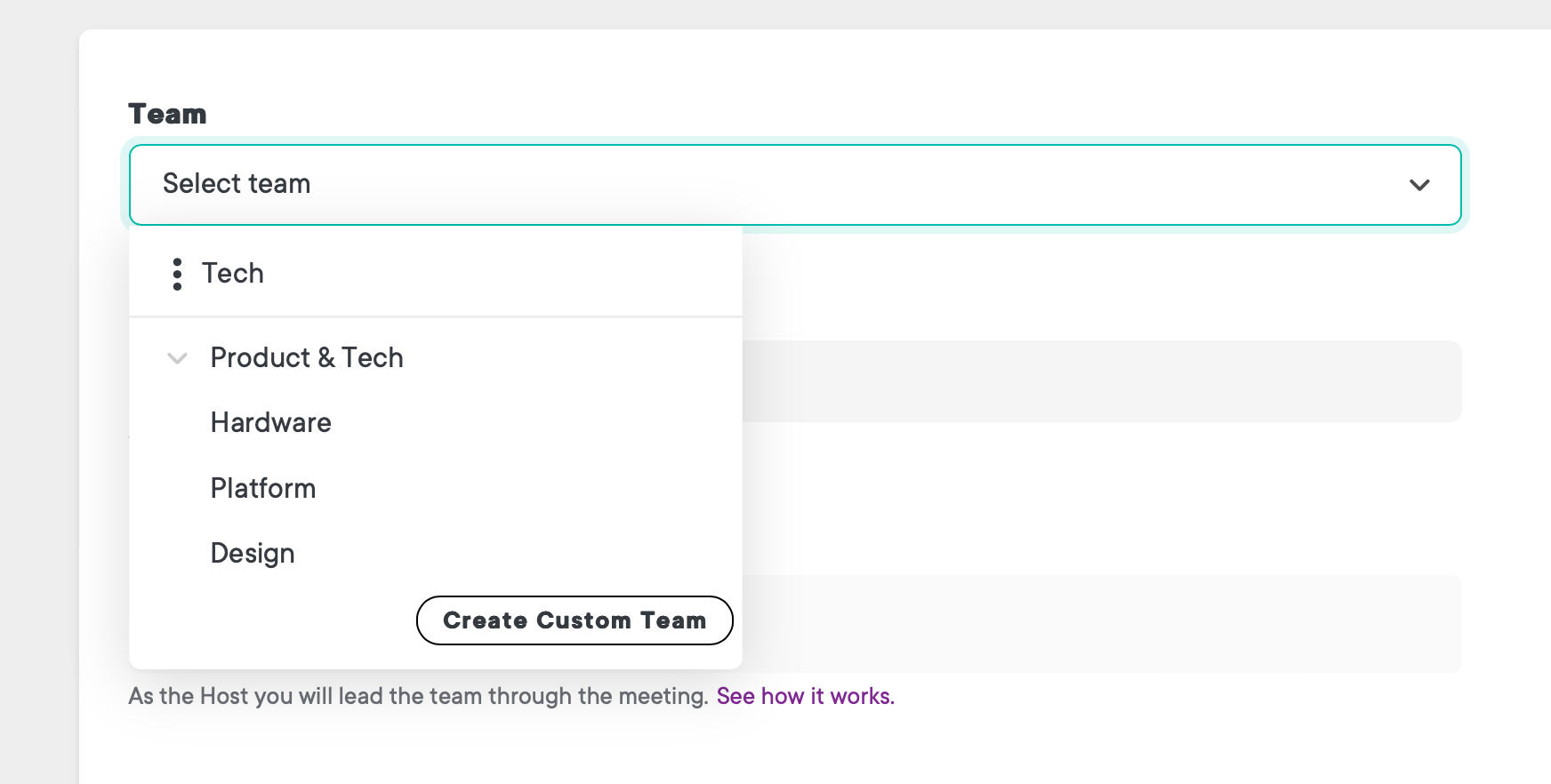This screenshot has height=784, width=1551.
Task: Click the three-dot icon beside Tech
Action: [x=177, y=274]
